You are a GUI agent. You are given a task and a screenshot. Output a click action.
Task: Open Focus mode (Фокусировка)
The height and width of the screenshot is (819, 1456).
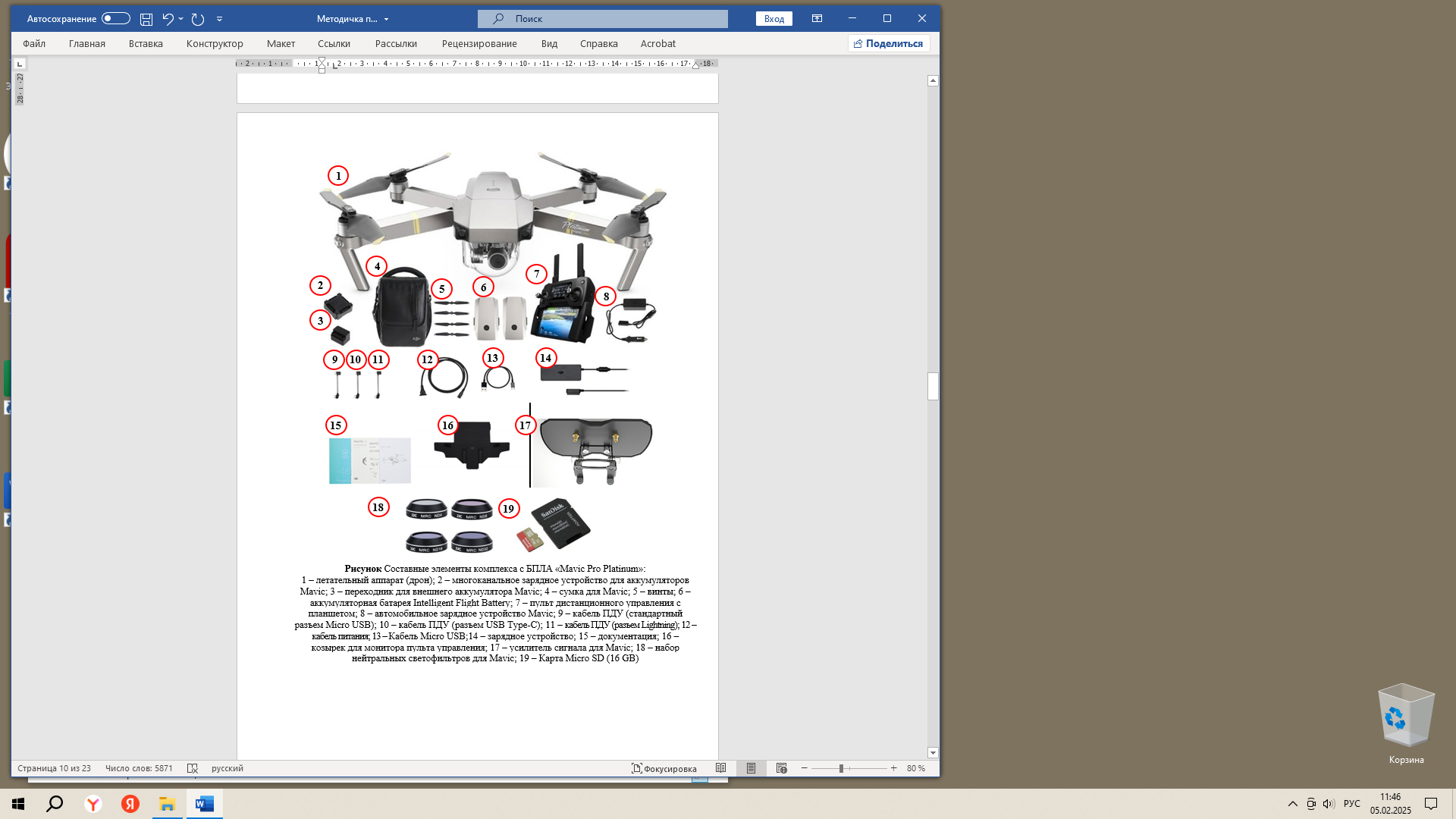(x=664, y=768)
